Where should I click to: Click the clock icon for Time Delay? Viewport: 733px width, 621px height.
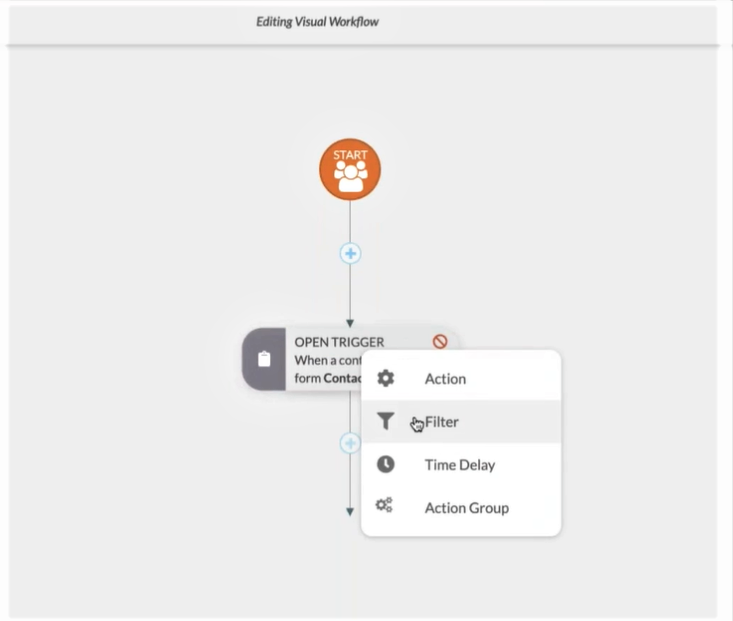point(385,464)
